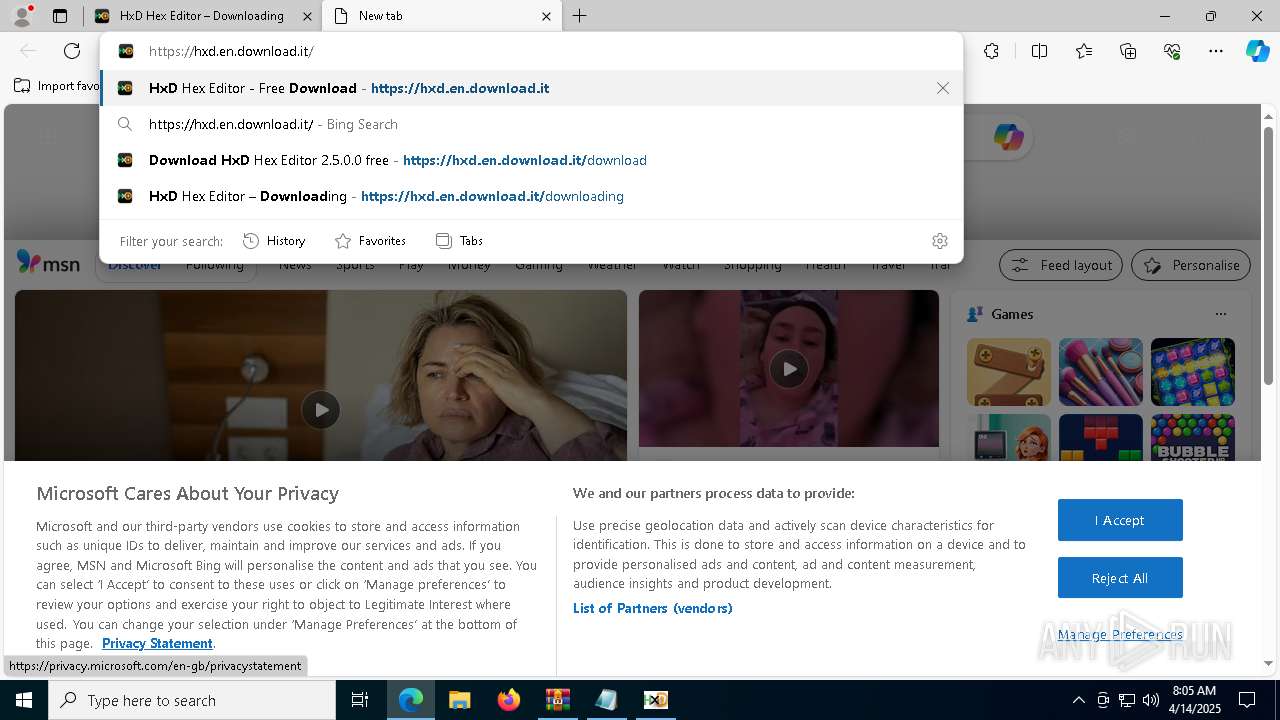Viewport: 1280px width, 720px height.
Task: Open the Feed layout button
Action: 1061,265
